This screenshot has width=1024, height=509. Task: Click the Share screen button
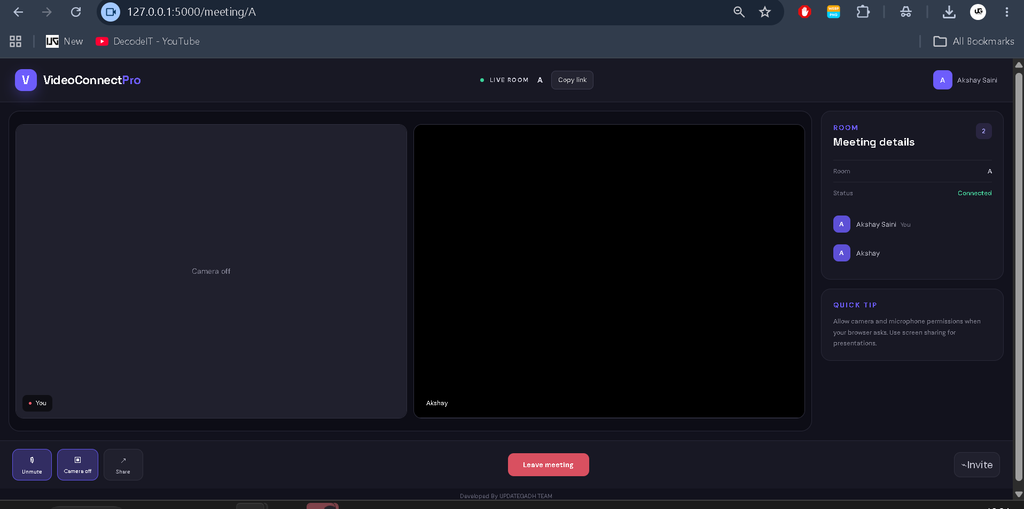coord(123,465)
